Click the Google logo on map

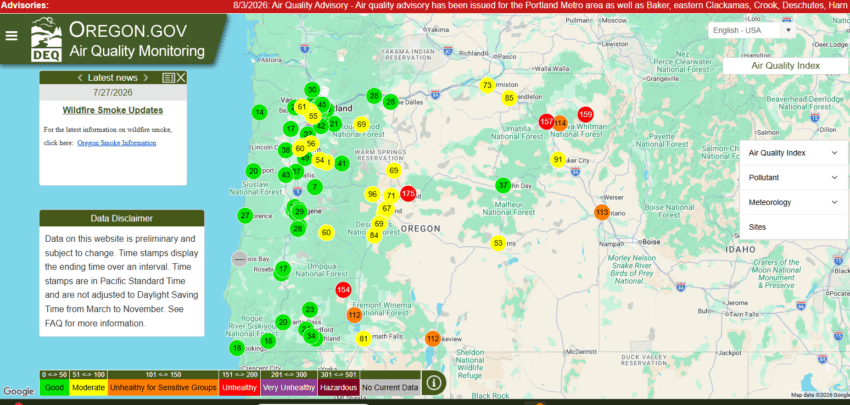pyautogui.click(x=18, y=391)
